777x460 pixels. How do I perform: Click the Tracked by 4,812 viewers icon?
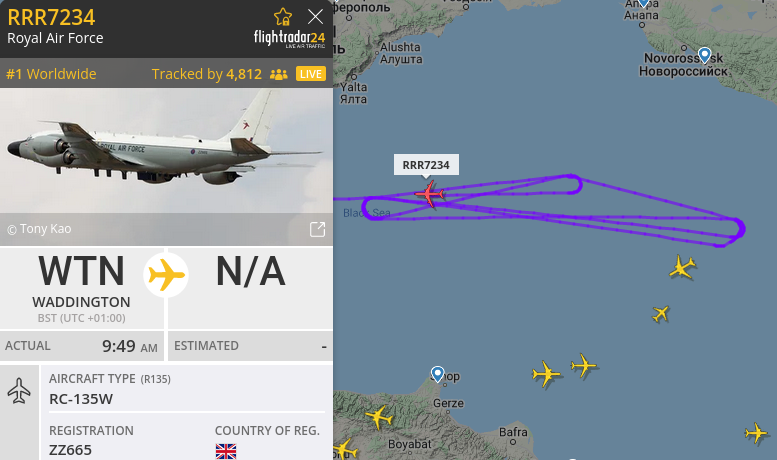point(278,74)
